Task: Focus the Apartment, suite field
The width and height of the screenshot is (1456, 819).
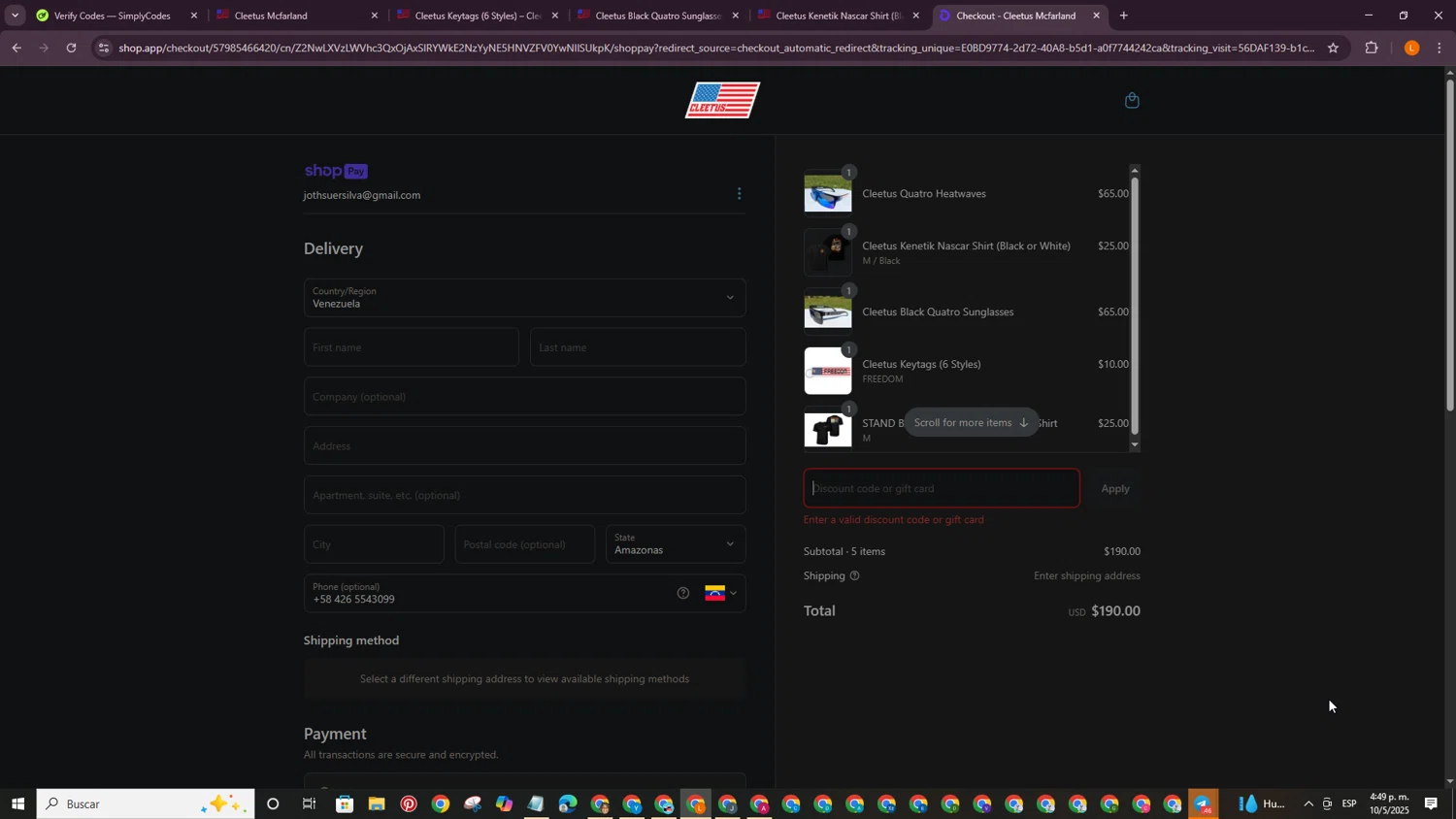Action: 525,495
